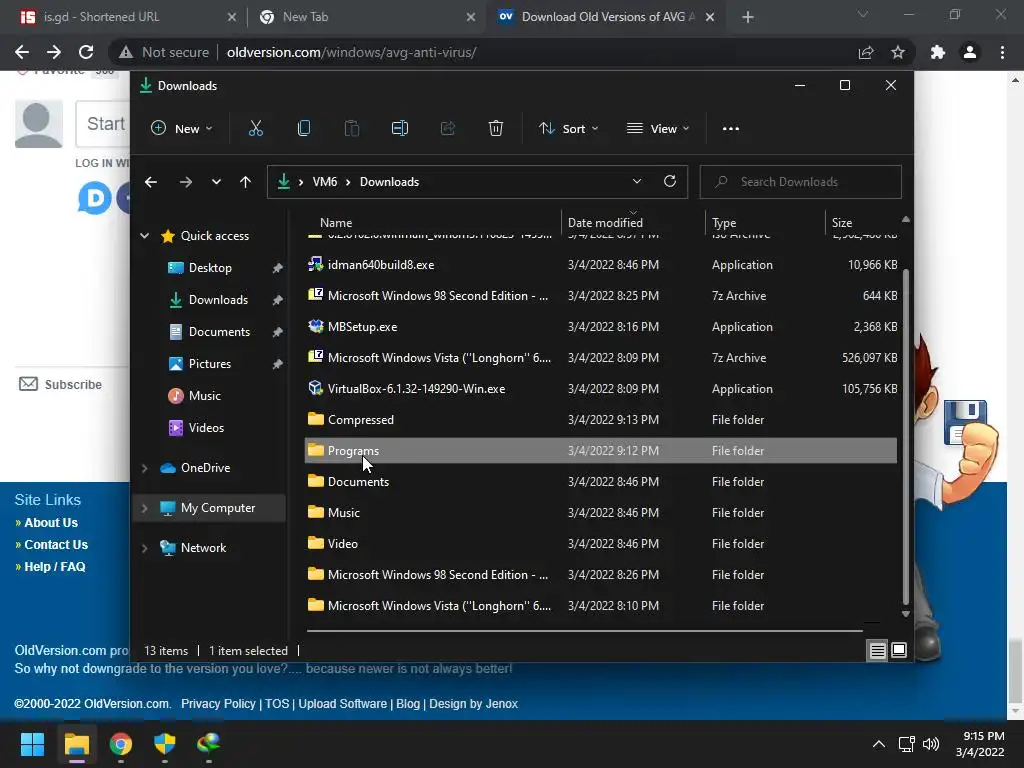Viewport: 1024px width, 768px height.
Task: Open Chrome three-dot menu
Action: click(1002, 52)
